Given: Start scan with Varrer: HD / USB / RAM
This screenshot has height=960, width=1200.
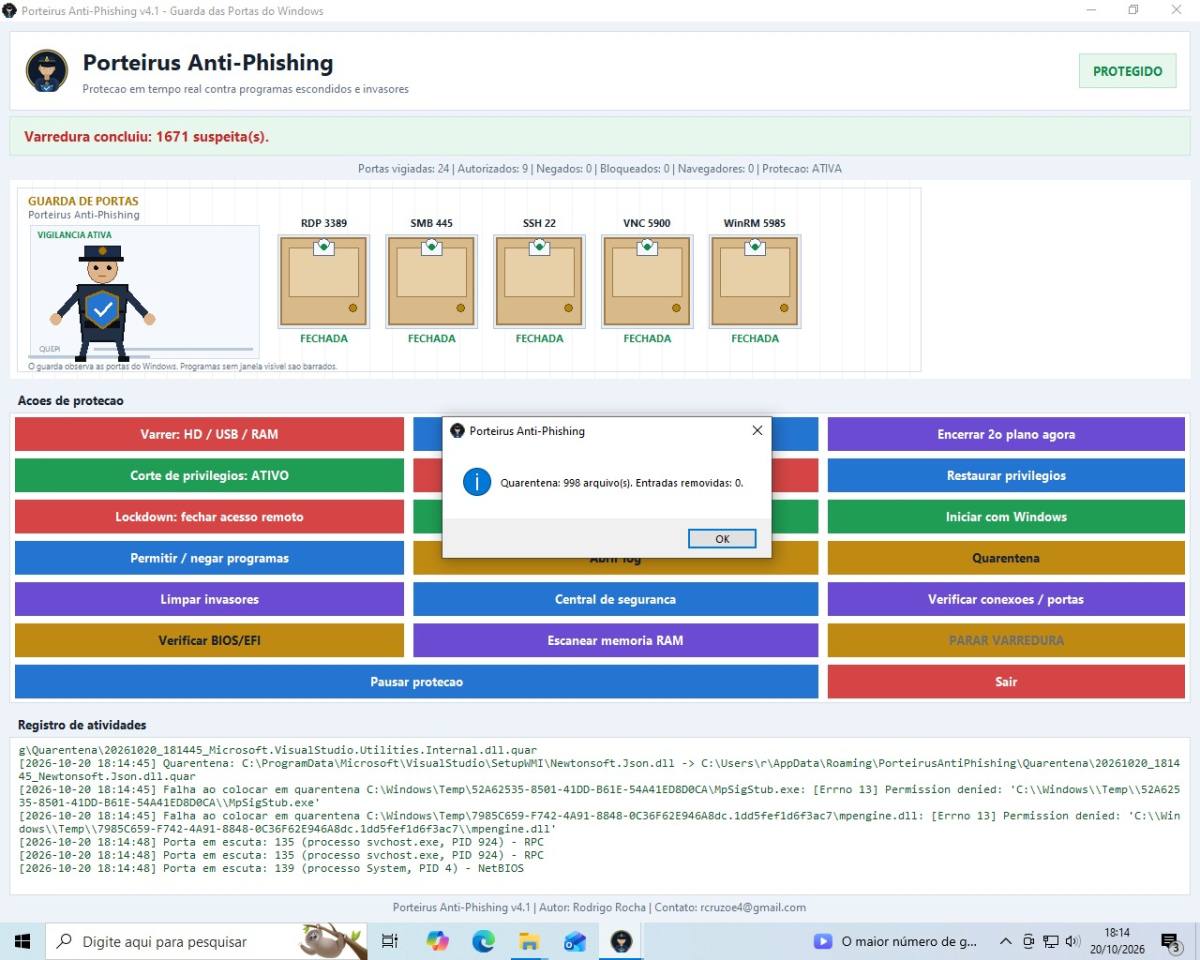Looking at the screenshot, I should point(209,434).
